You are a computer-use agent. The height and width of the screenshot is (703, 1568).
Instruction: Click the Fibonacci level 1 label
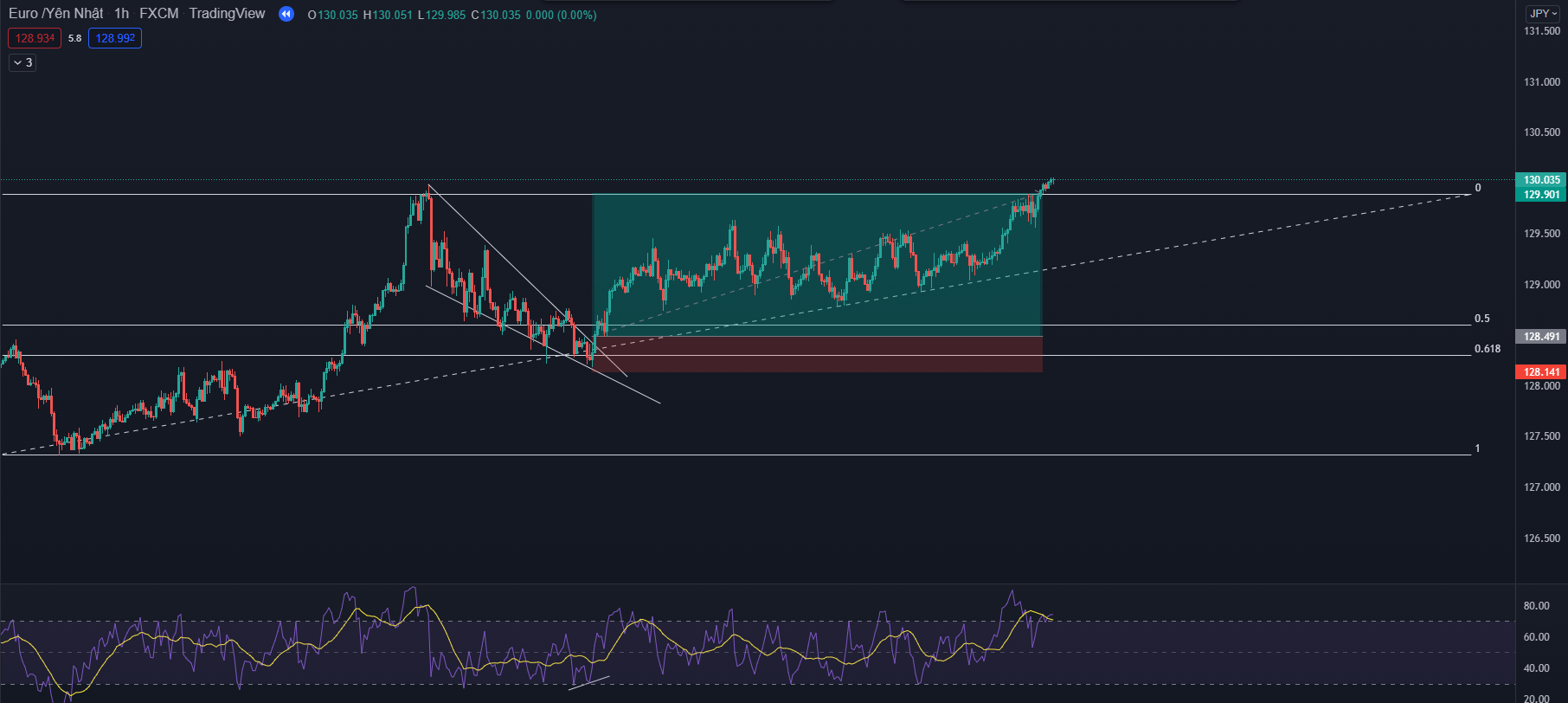point(1477,448)
